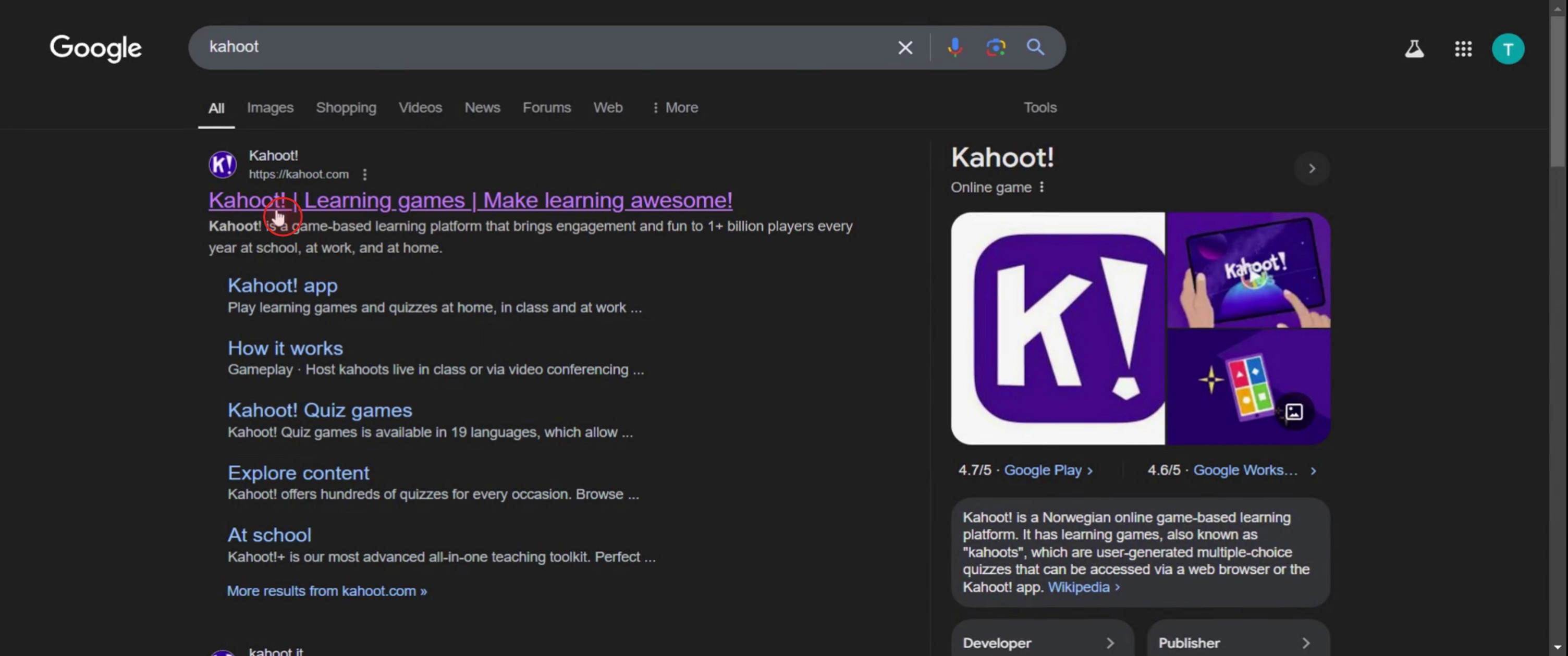The height and width of the screenshot is (656, 1568).
Task: Open the Kahoot! favicon next to kahoot.com
Action: (223, 164)
